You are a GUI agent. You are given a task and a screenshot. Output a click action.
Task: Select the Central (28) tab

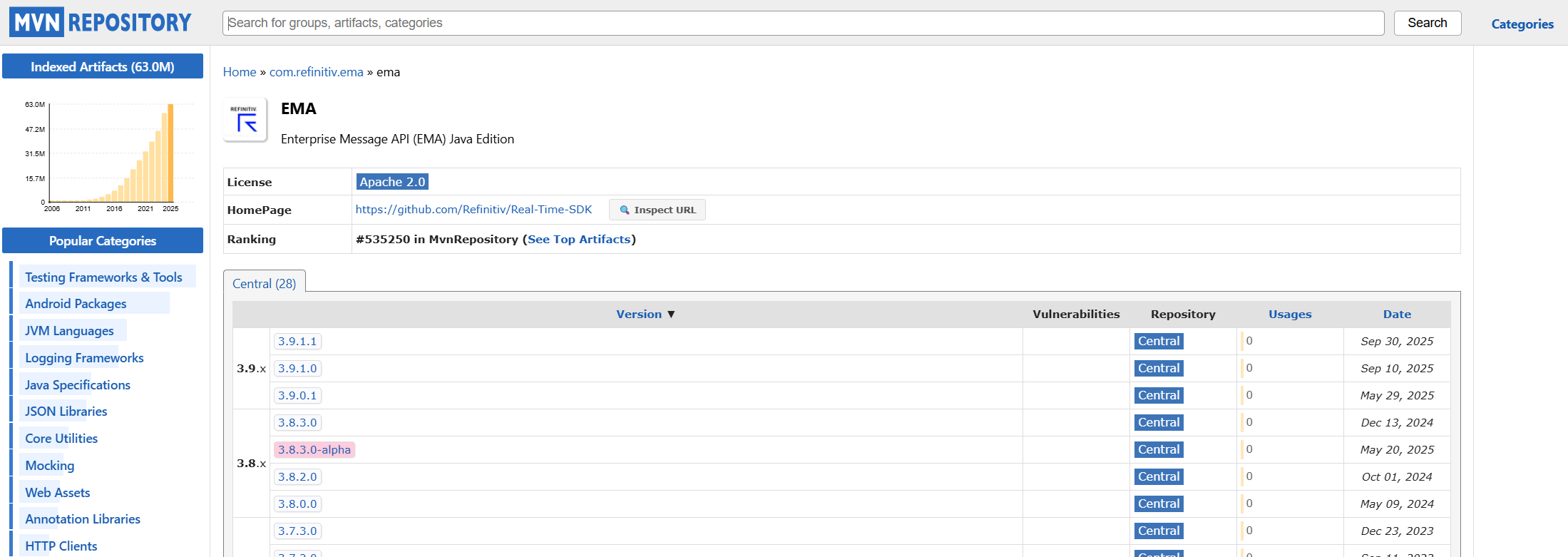pyautogui.click(x=265, y=283)
